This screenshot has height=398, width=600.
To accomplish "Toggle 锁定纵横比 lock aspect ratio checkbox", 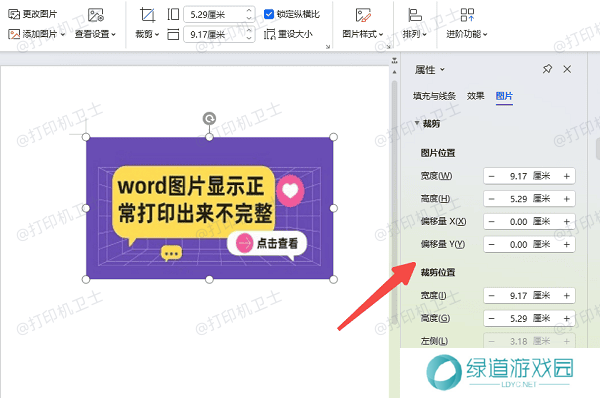I will click(269, 14).
